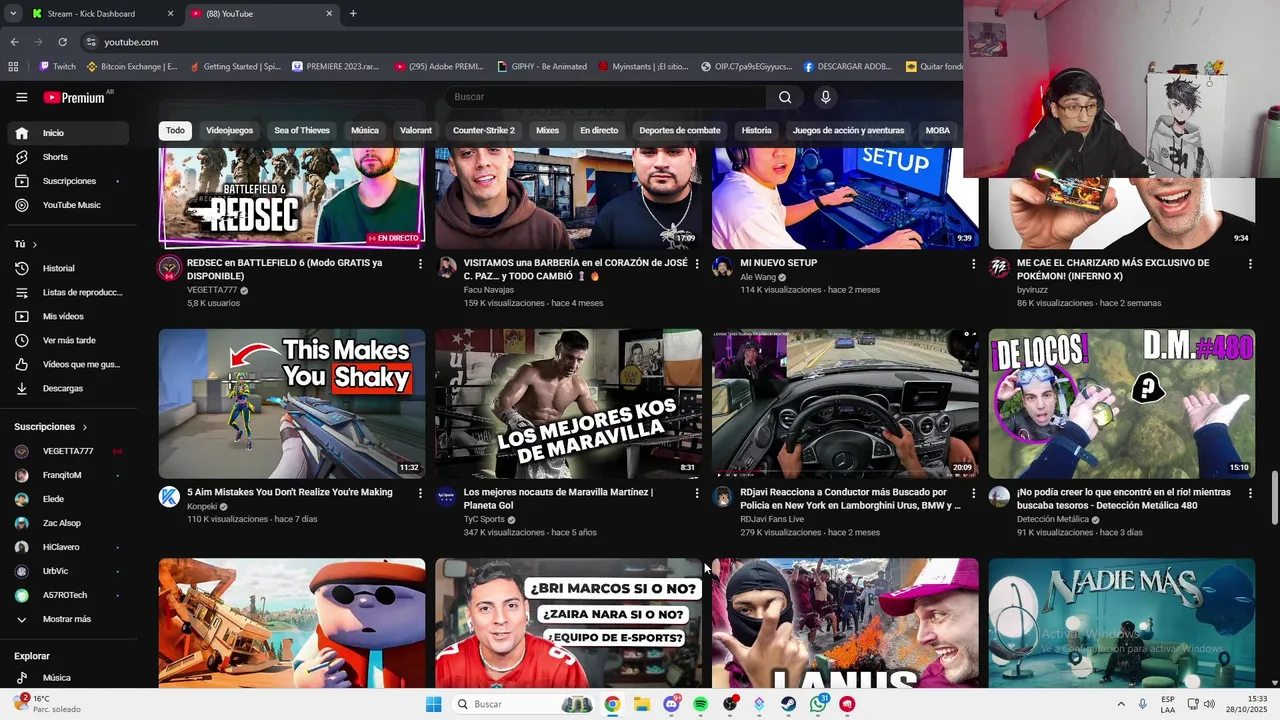Open HiClavero subscription channel
The image size is (1280, 720).
point(68,547)
